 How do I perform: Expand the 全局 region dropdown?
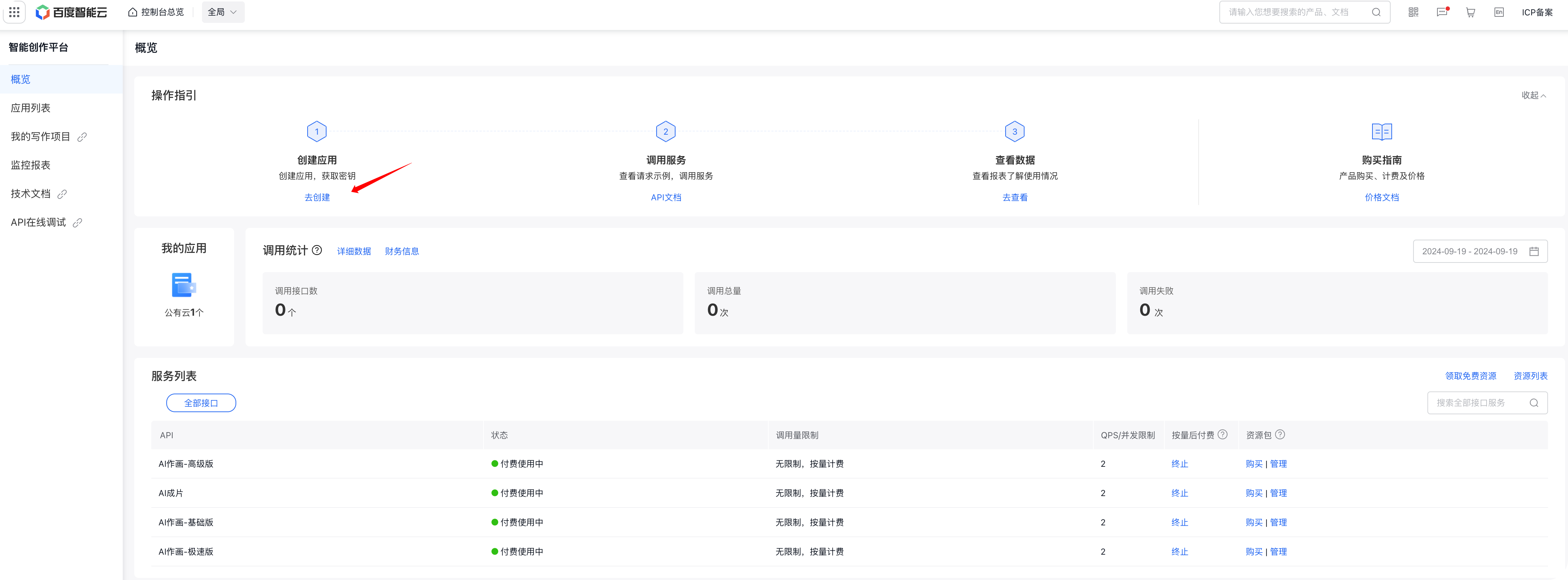pyautogui.click(x=223, y=12)
